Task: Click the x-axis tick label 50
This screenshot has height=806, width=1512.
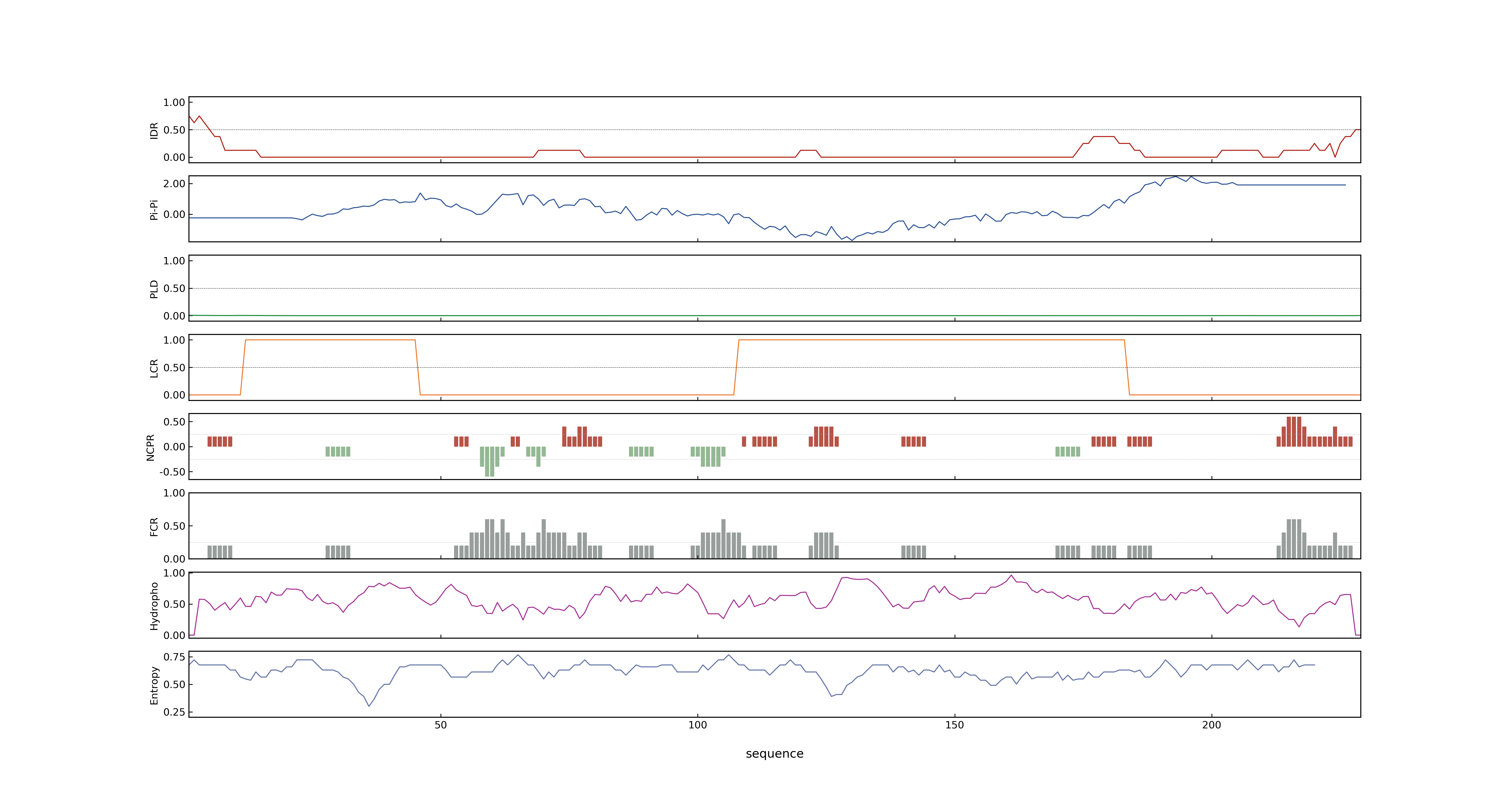Action: [440, 725]
